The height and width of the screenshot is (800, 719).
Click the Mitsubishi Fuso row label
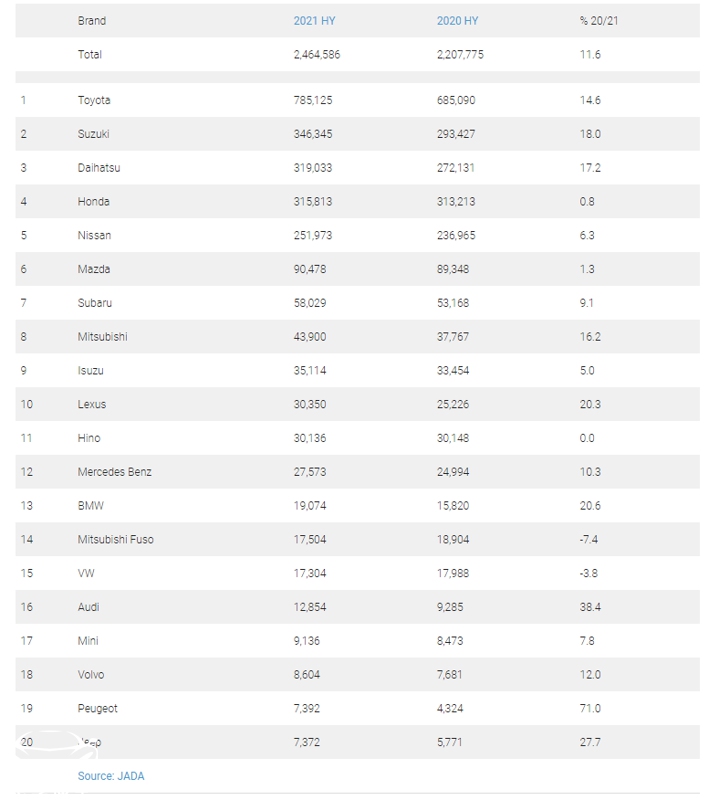(116, 540)
